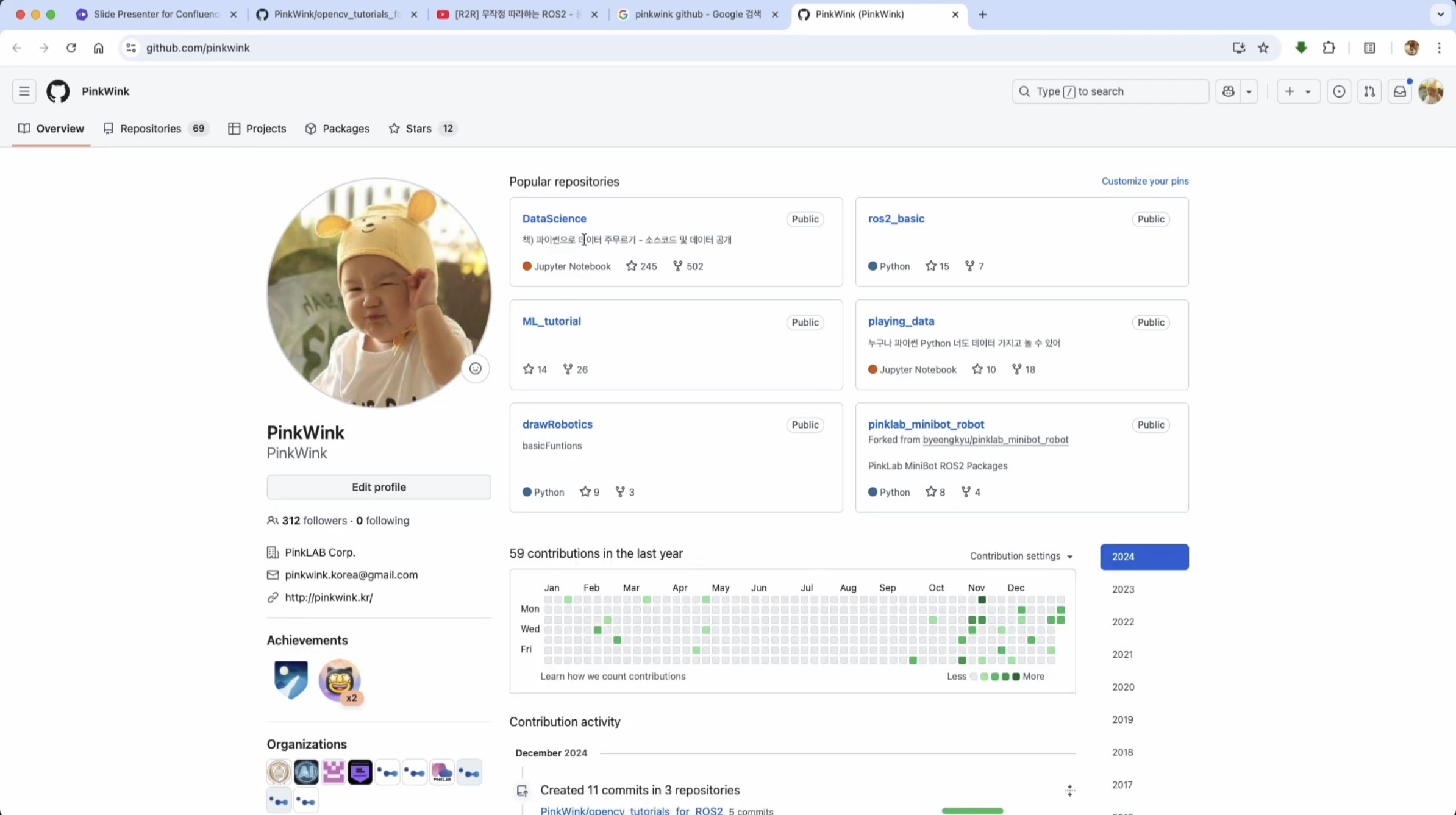Click a dark green November contribution square
This screenshot has width=1456, height=815.
tap(982, 600)
